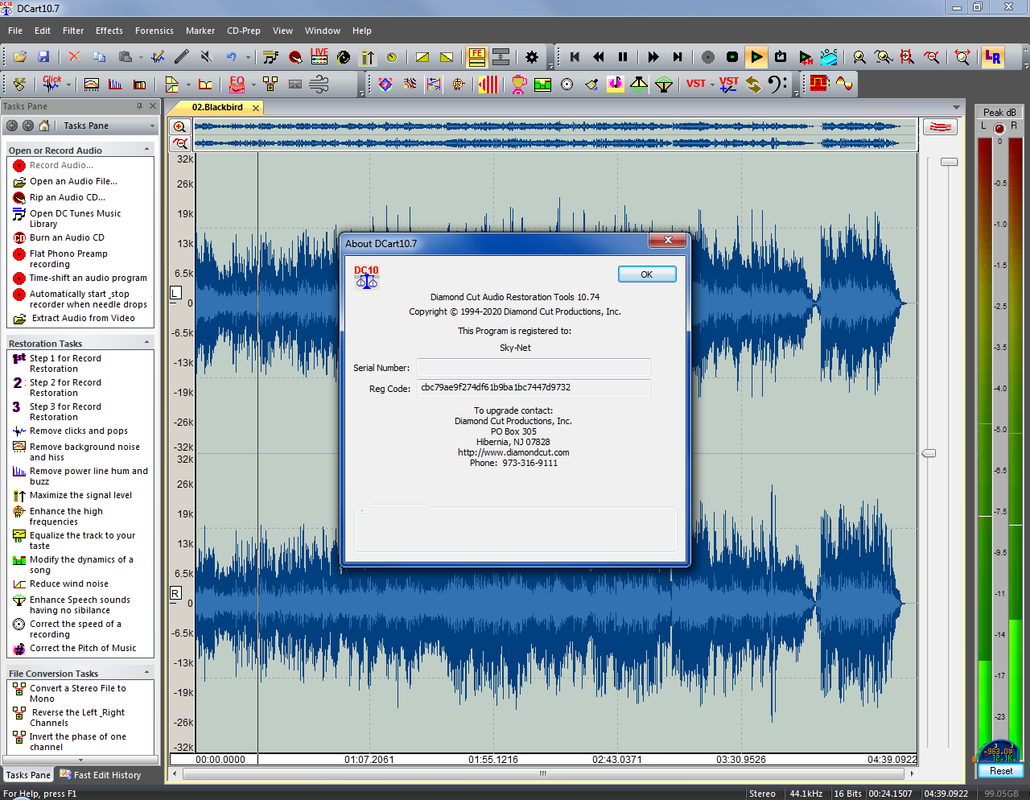Open the EQ toolbar dropdown arrow

pos(254,84)
